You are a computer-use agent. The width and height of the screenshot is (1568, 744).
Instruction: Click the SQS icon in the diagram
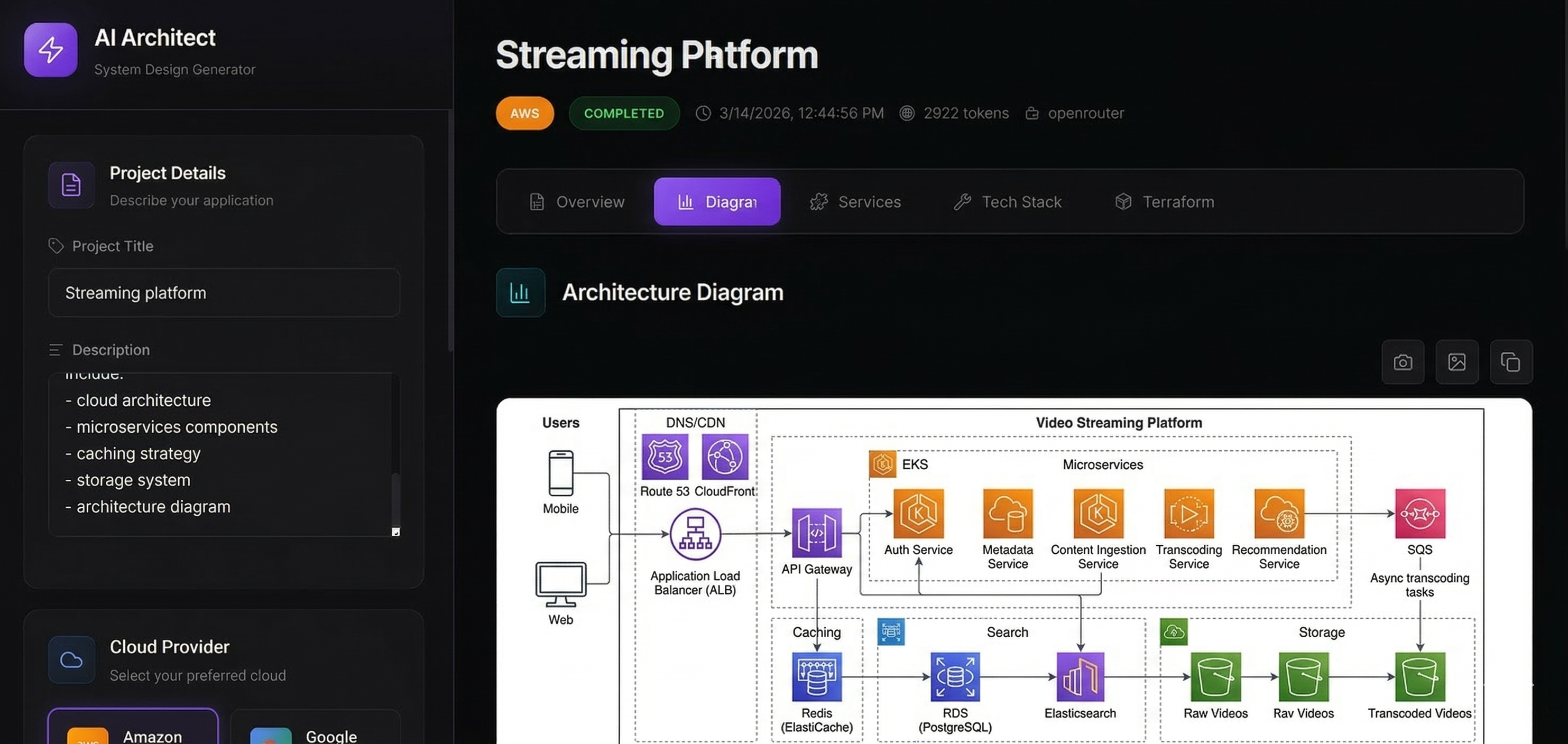(x=1420, y=514)
